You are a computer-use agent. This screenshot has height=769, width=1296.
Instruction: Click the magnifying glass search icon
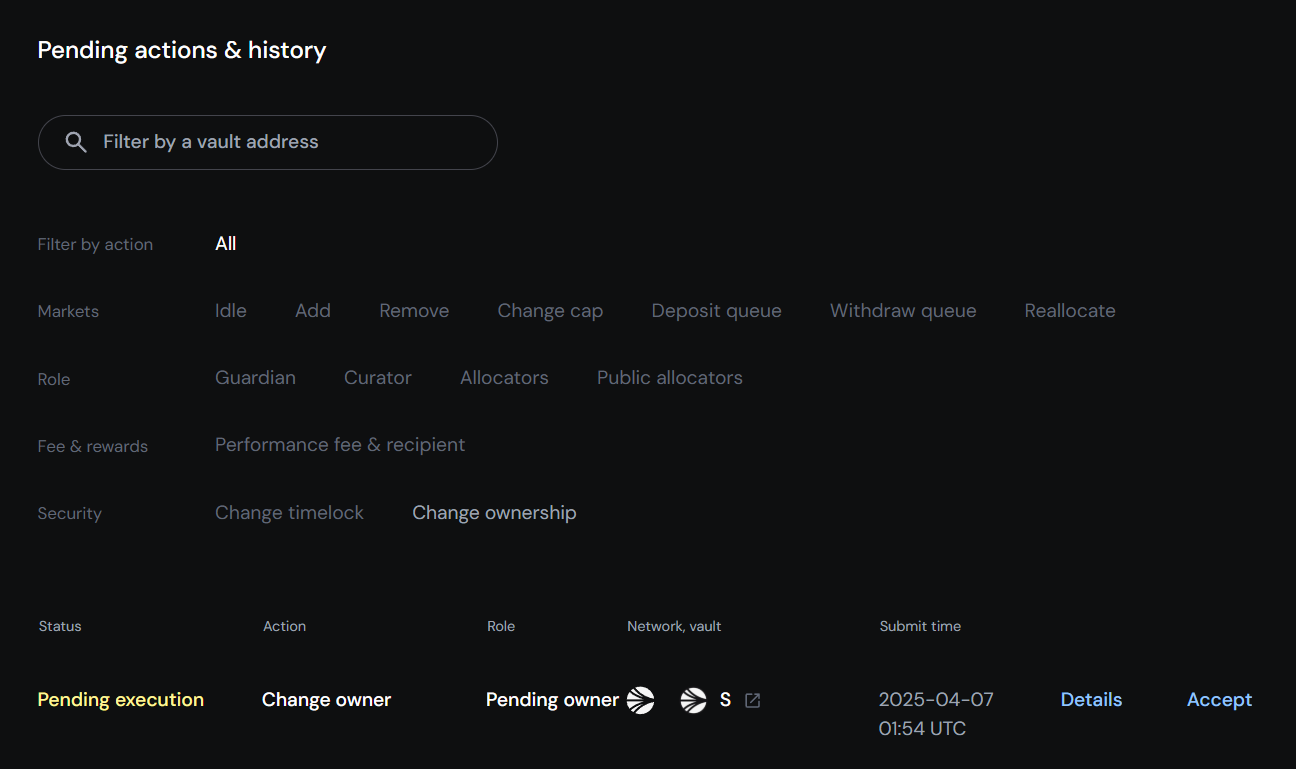(76, 142)
